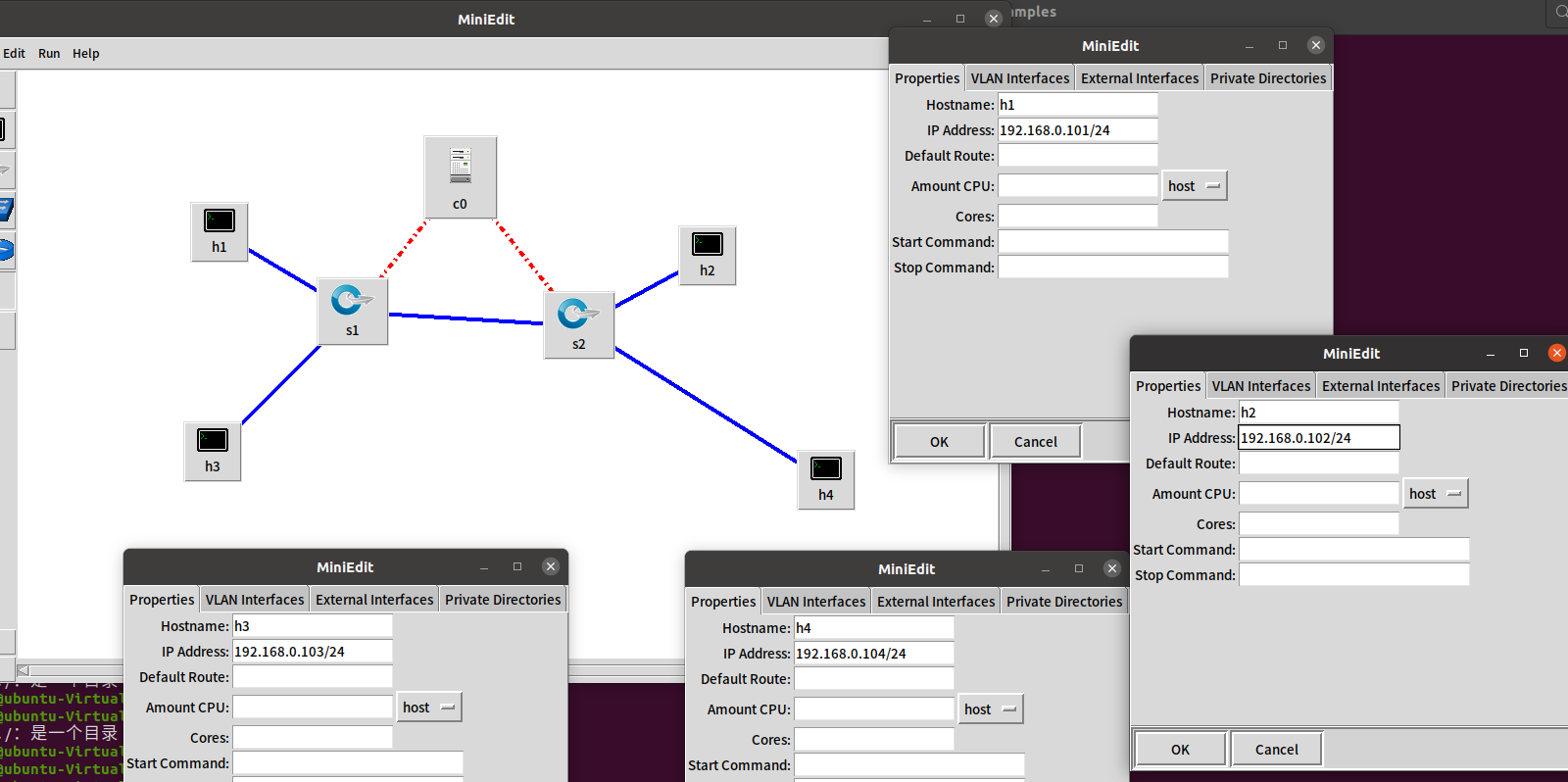1568x782 pixels.
Task: Open External Interfaces tab in h3 dialog
Action: point(374,600)
